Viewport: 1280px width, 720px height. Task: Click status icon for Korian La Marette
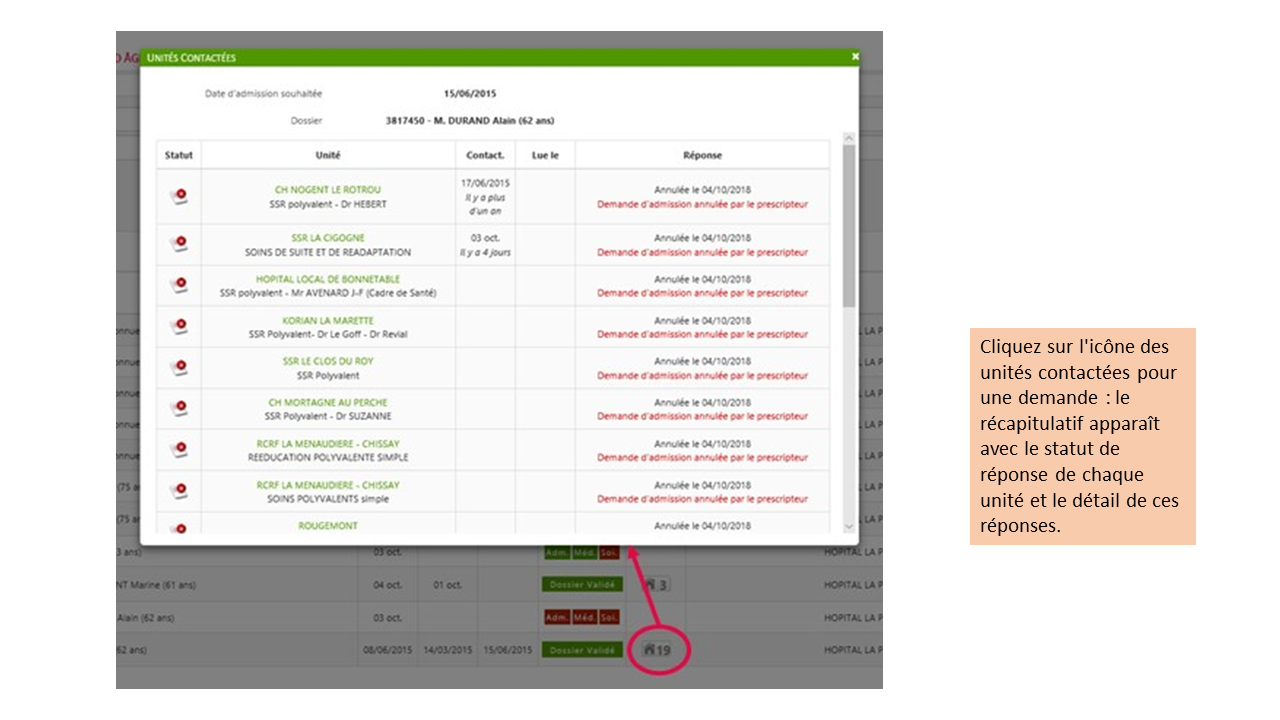(x=179, y=326)
